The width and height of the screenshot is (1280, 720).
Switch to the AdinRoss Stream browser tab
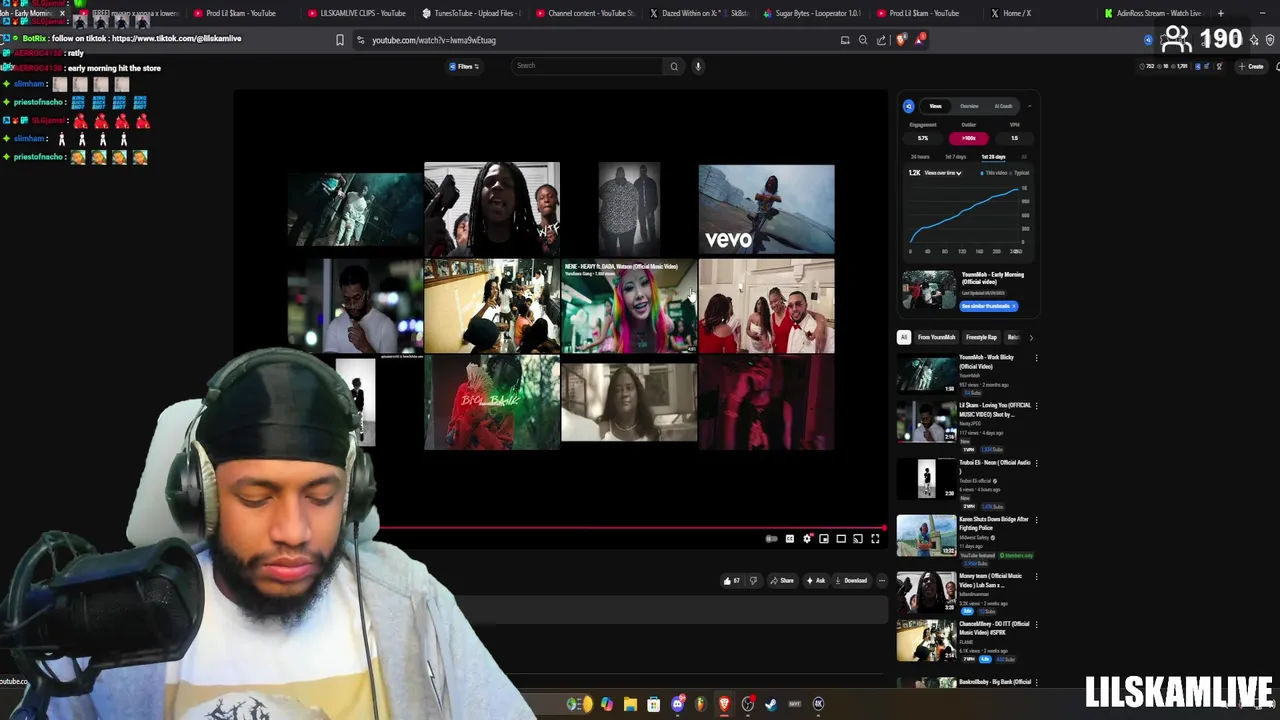(x=1153, y=13)
